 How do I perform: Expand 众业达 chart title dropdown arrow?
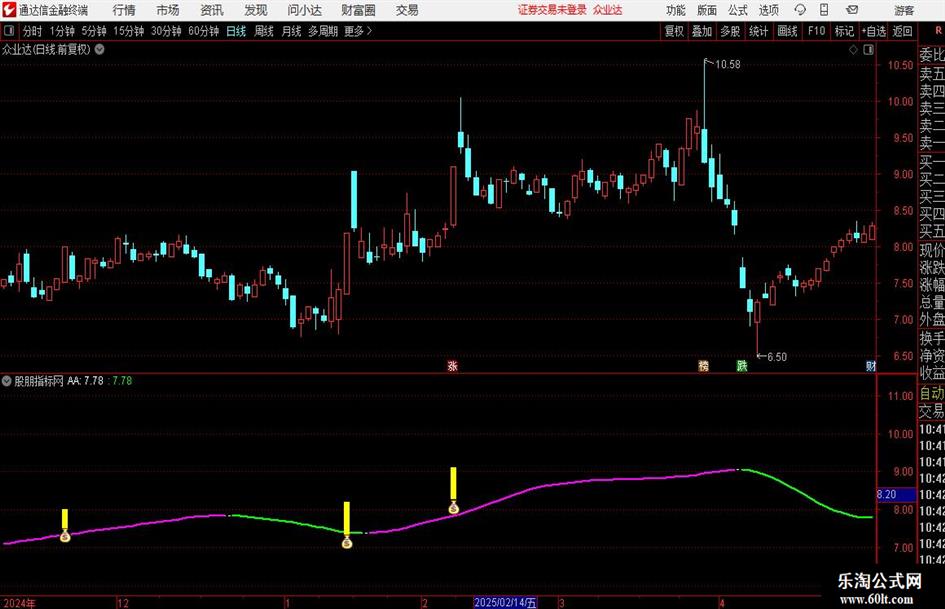(x=99, y=49)
